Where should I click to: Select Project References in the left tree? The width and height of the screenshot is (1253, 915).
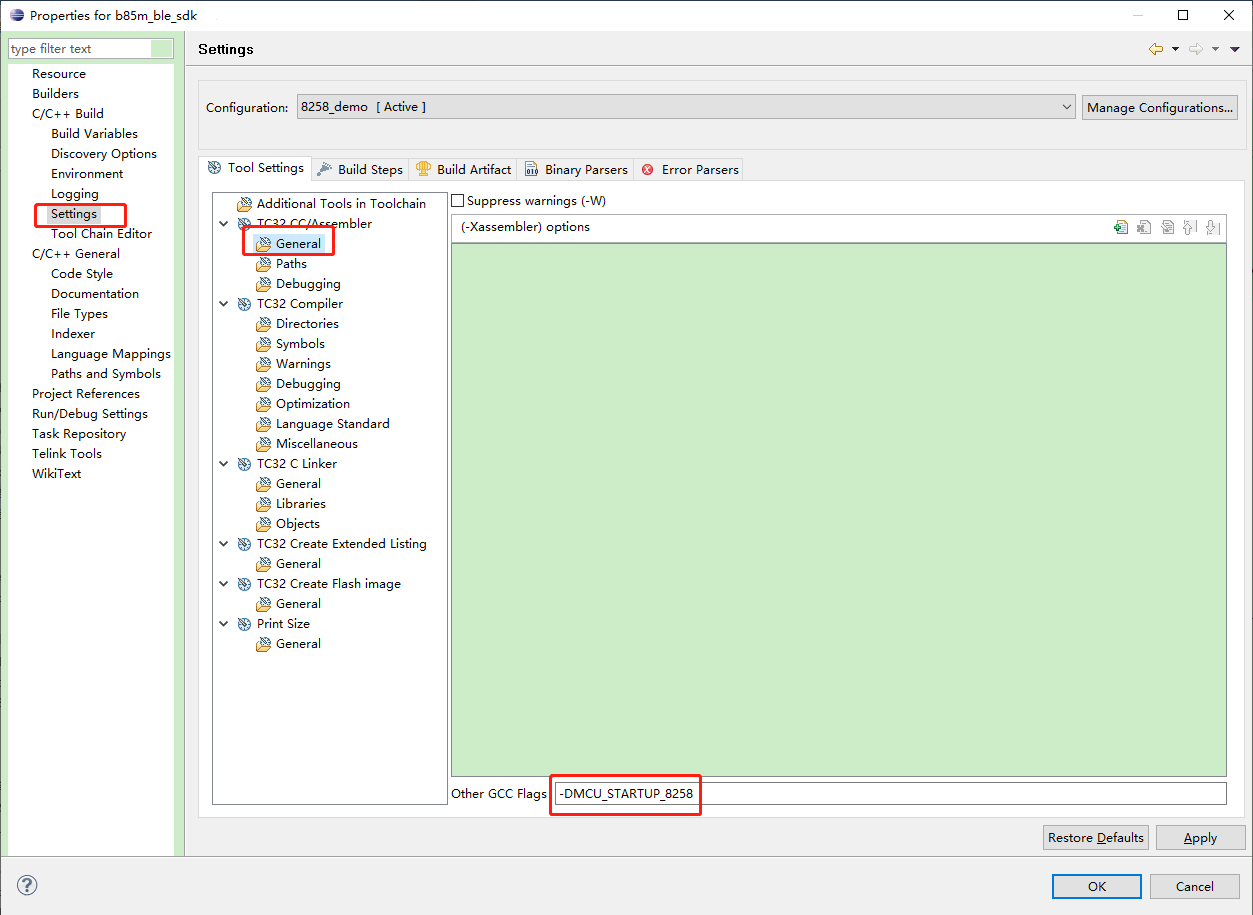coord(86,393)
